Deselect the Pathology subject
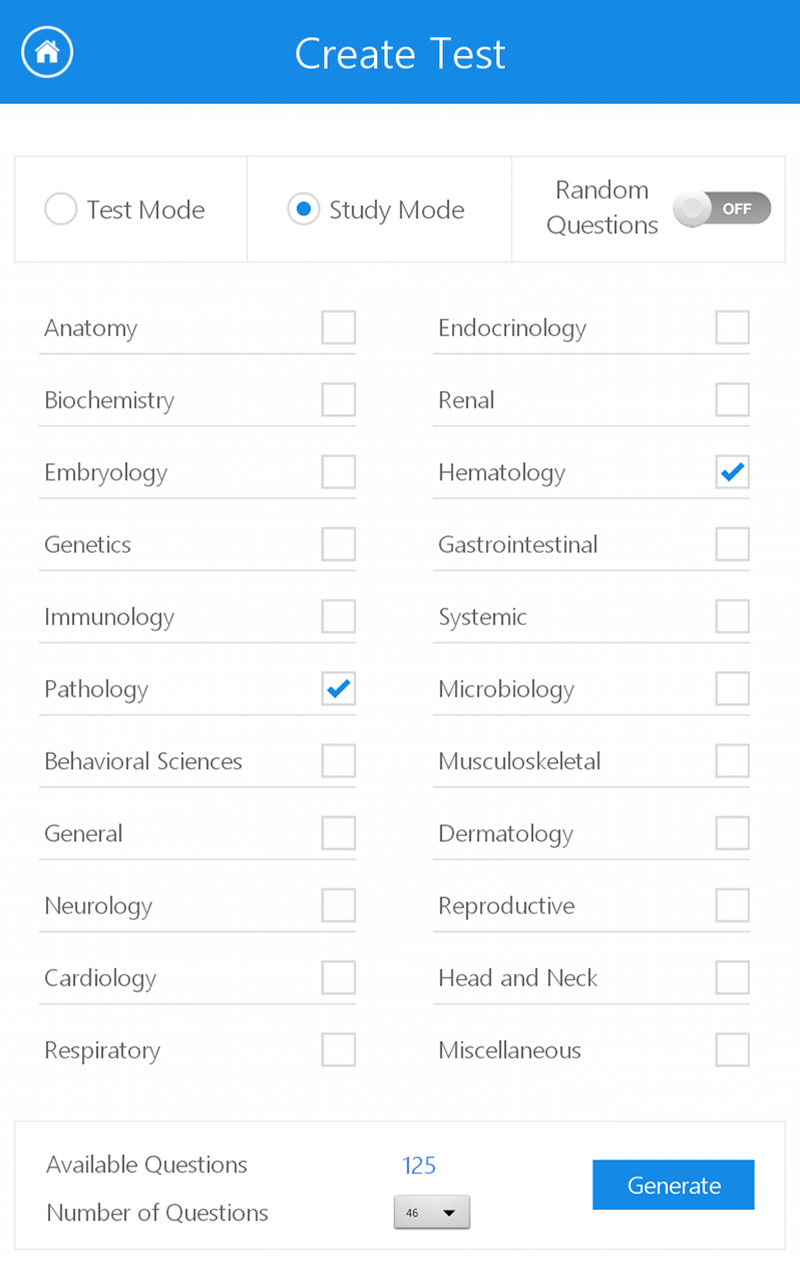Image resolution: width=800 pixels, height=1280 pixels. [339, 689]
